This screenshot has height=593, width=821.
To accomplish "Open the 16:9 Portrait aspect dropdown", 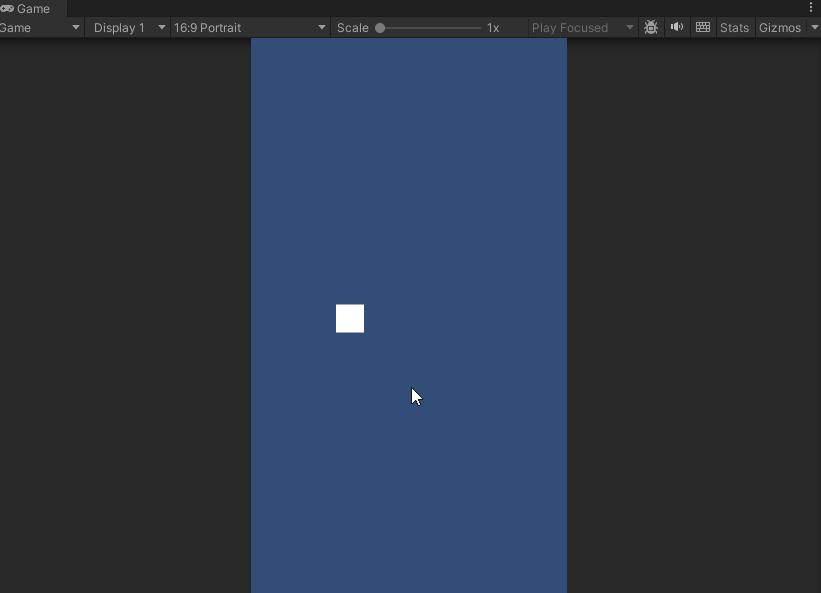I will 250,28.
